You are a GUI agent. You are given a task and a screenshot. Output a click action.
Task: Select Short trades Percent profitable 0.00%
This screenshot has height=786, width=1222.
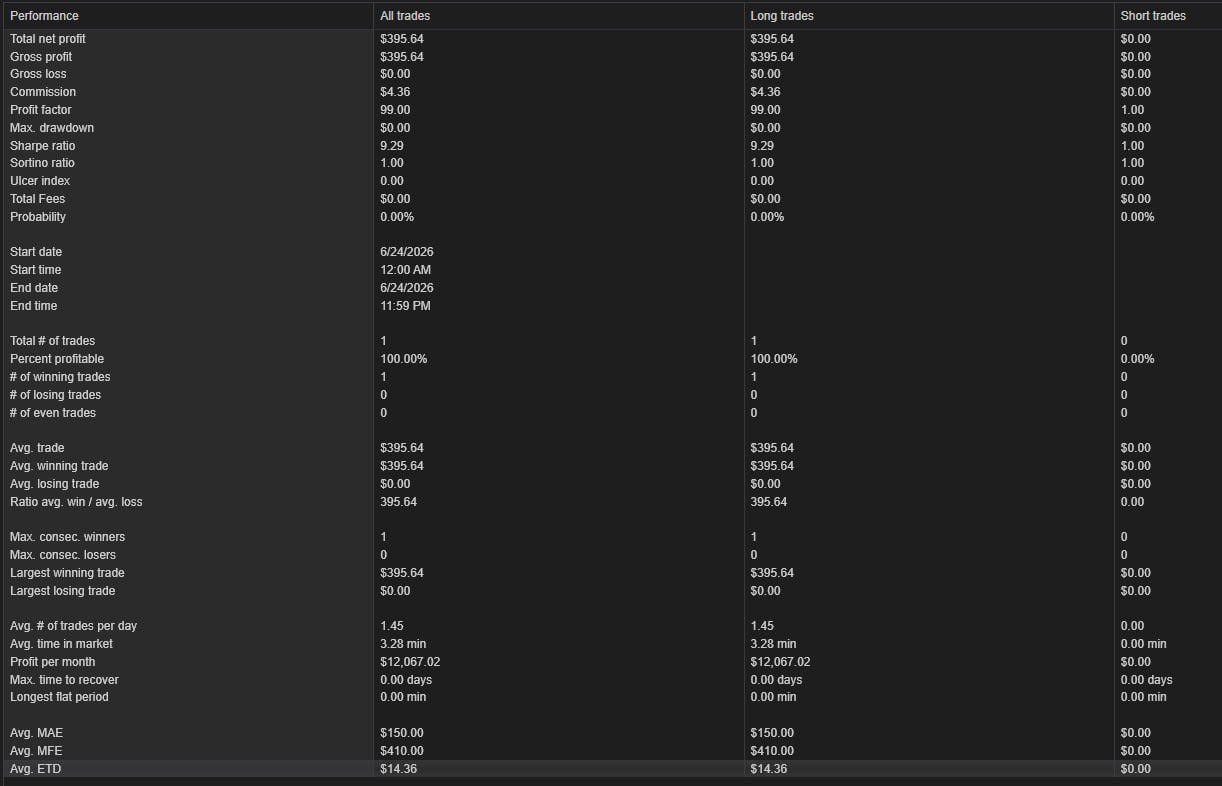tap(1137, 359)
